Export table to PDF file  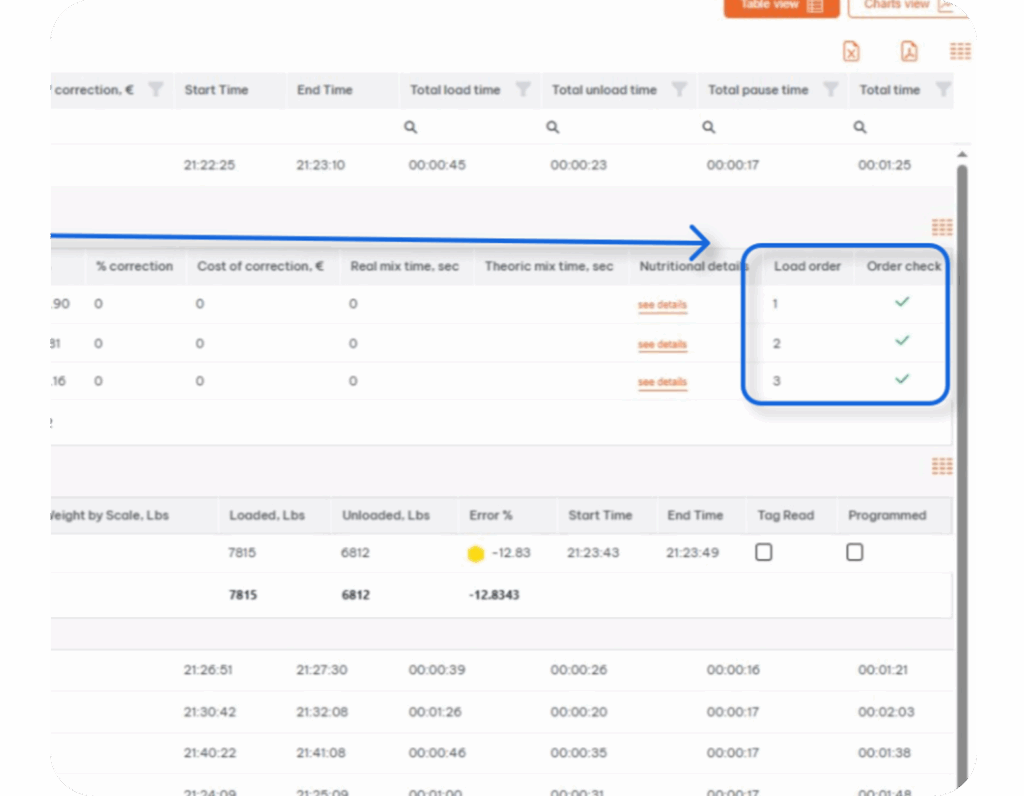tap(908, 52)
